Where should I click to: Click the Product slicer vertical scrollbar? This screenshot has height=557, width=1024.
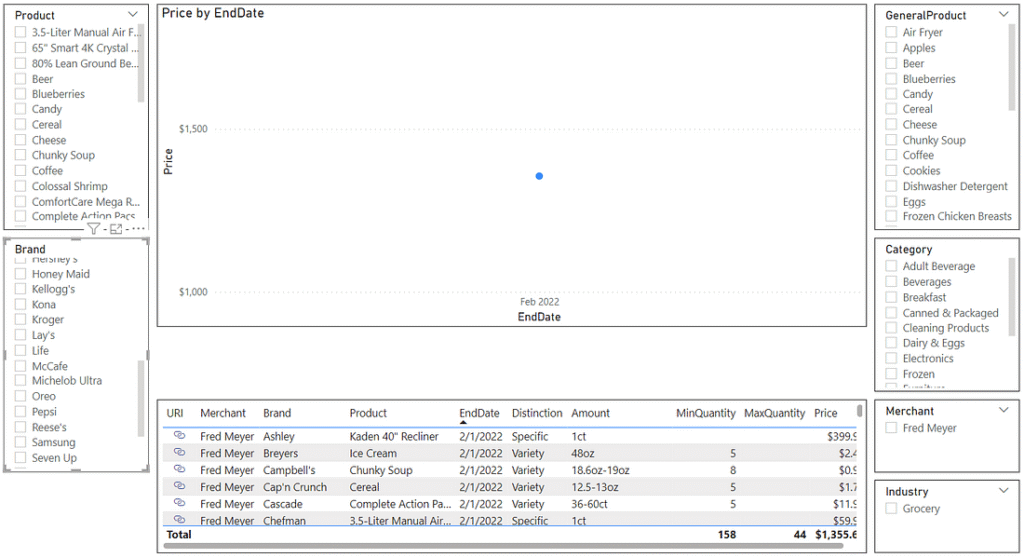[140, 63]
